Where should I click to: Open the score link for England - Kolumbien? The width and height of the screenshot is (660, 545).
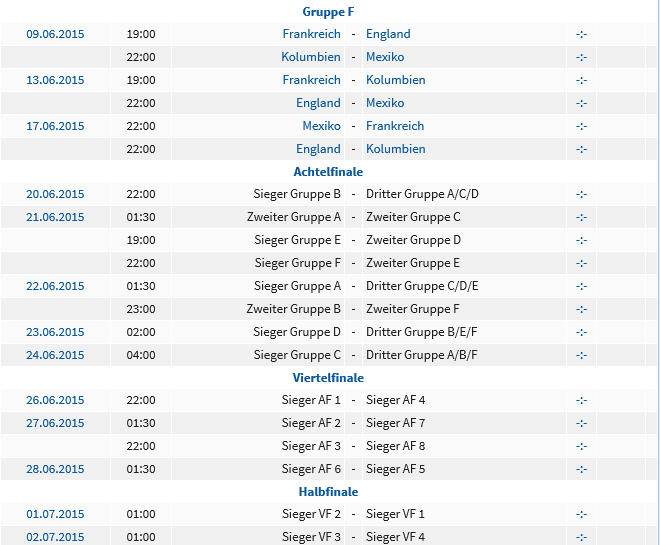(581, 149)
